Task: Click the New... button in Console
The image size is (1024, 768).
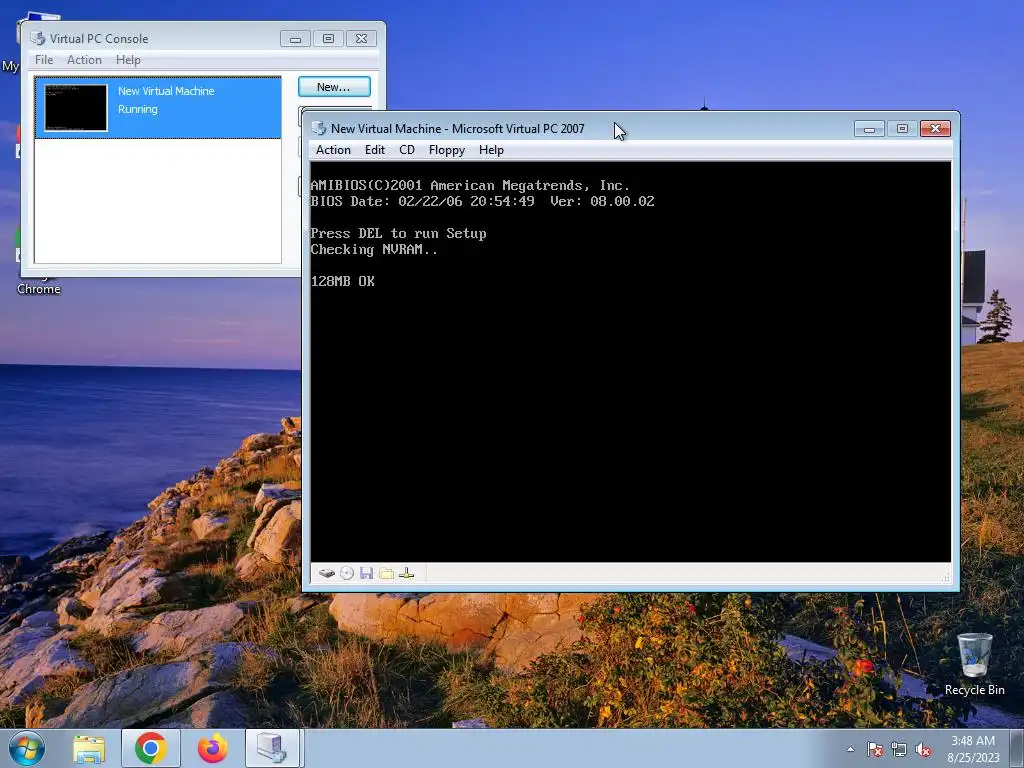Action: (x=334, y=87)
